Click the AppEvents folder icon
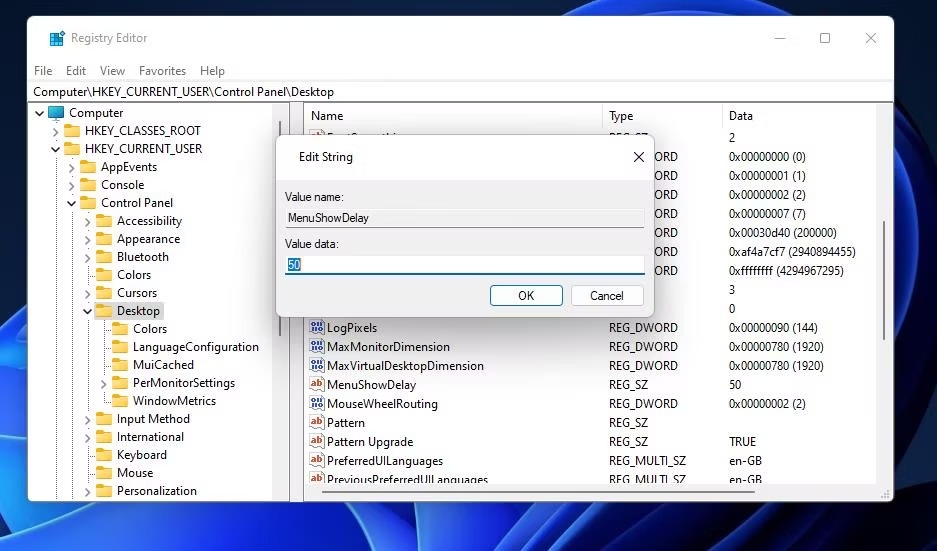Image resolution: width=937 pixels, height=551 pixels. point(88,167)
